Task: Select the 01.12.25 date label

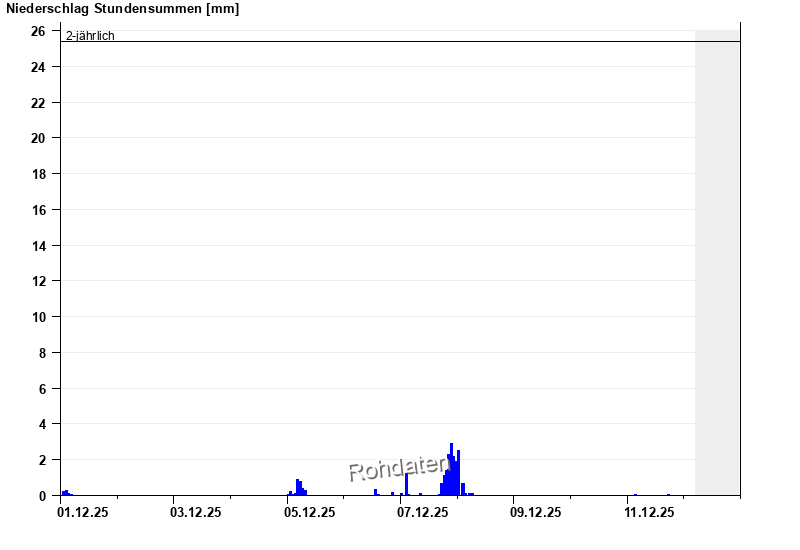Action: tap(82, 513)
